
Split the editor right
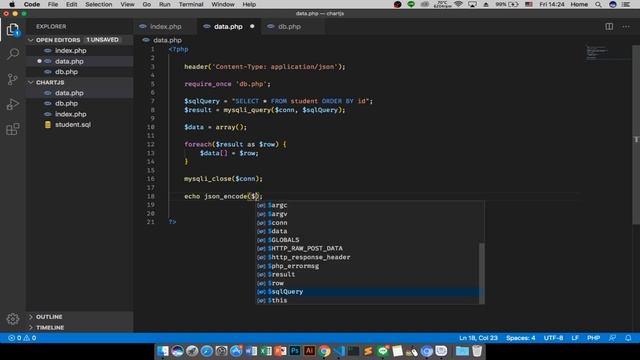click(609, 27)
